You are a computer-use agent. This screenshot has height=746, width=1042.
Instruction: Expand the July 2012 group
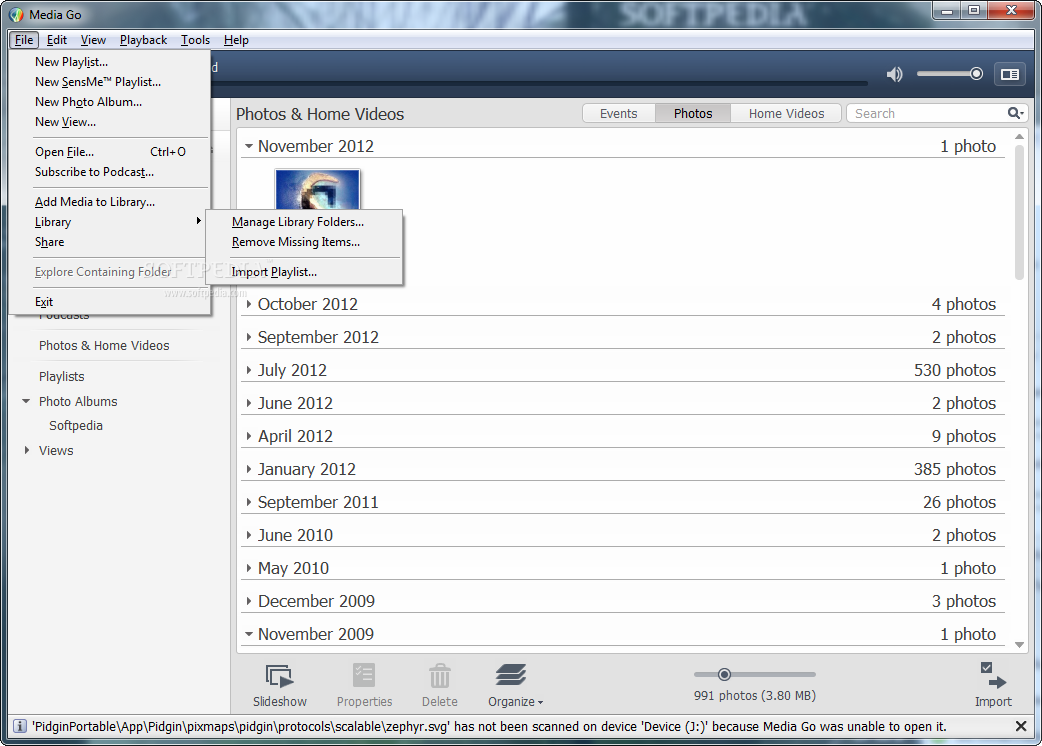(x=249, y=370)
